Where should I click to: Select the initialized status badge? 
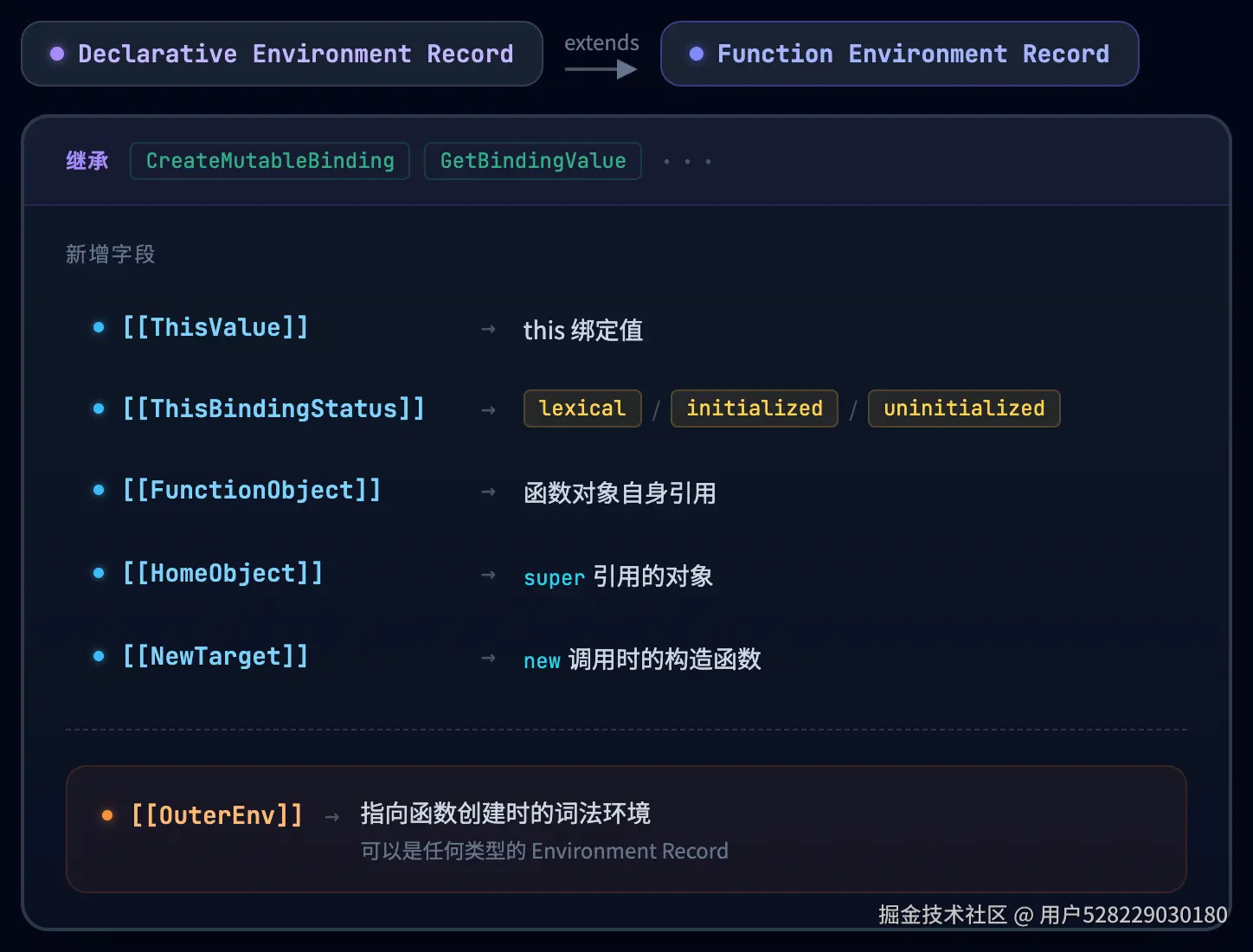755,408
